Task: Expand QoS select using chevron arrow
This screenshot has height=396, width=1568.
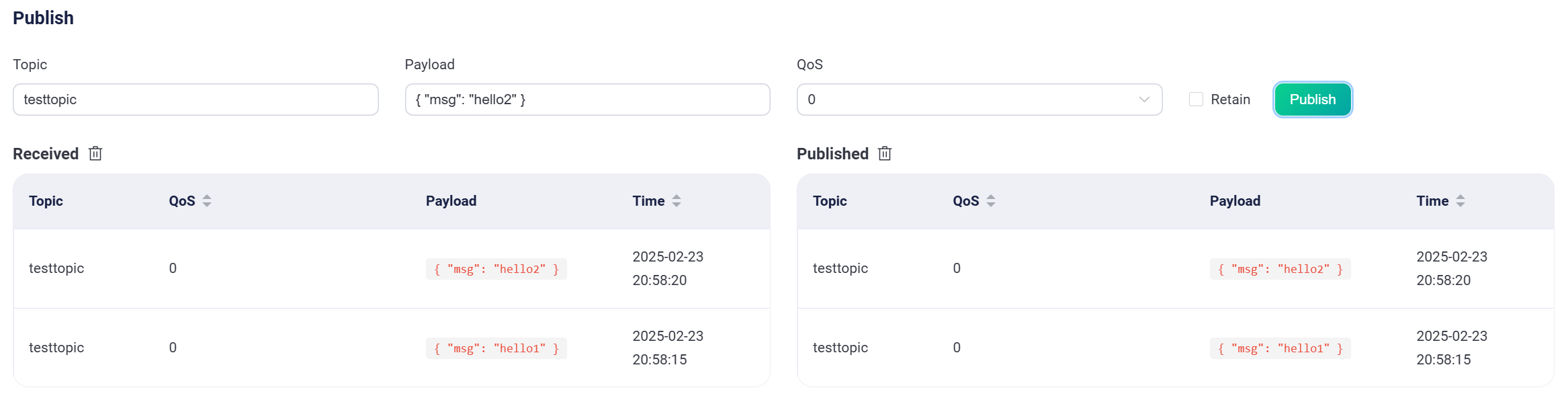Action: click(x=1144, y=100)
